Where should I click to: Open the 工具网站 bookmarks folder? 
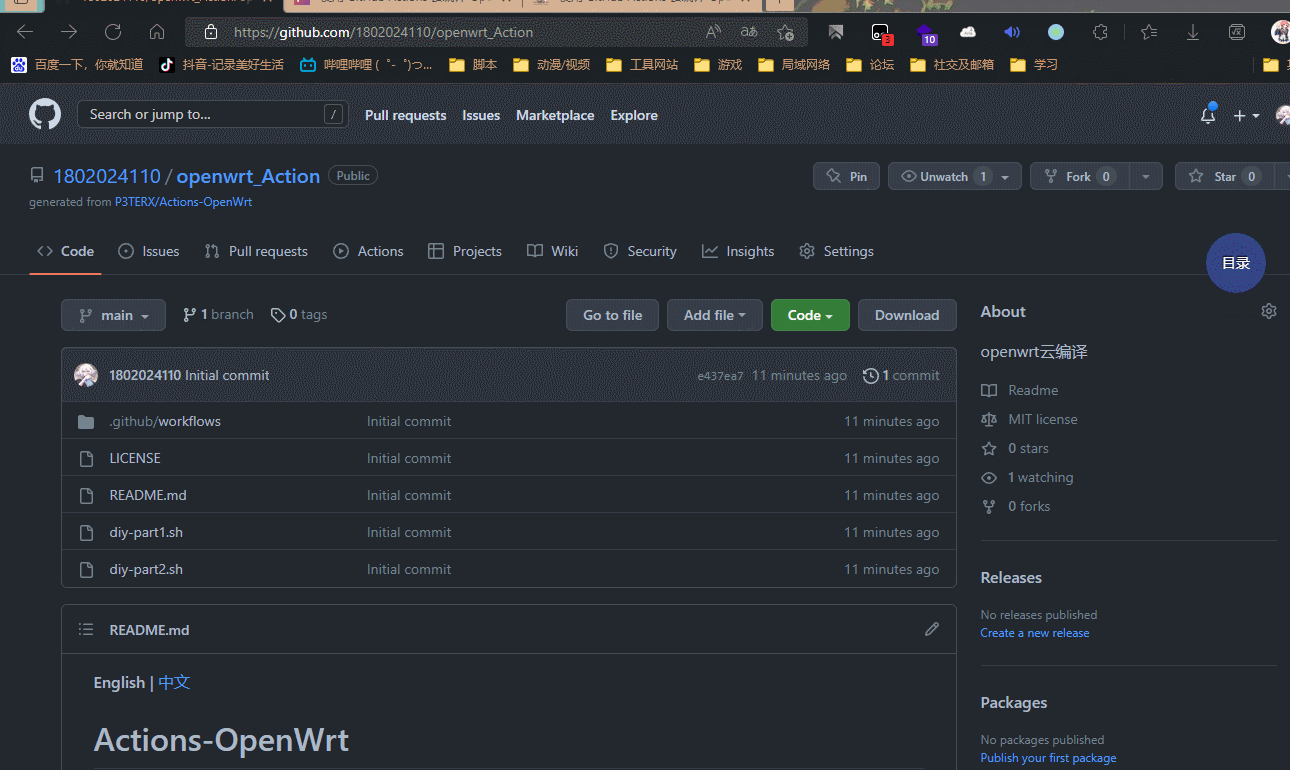642,65
